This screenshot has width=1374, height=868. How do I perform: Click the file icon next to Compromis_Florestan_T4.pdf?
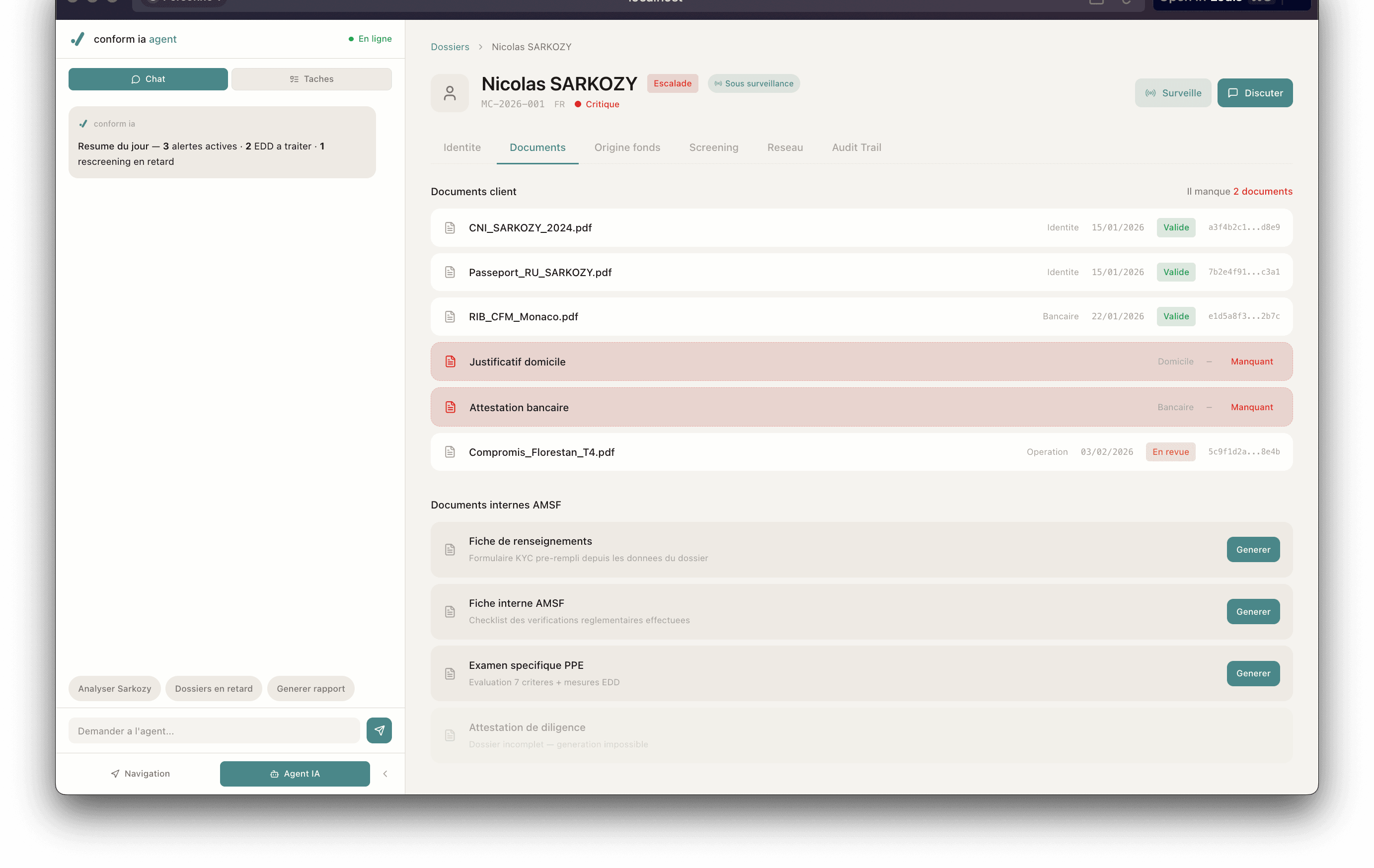coord(450,452)
